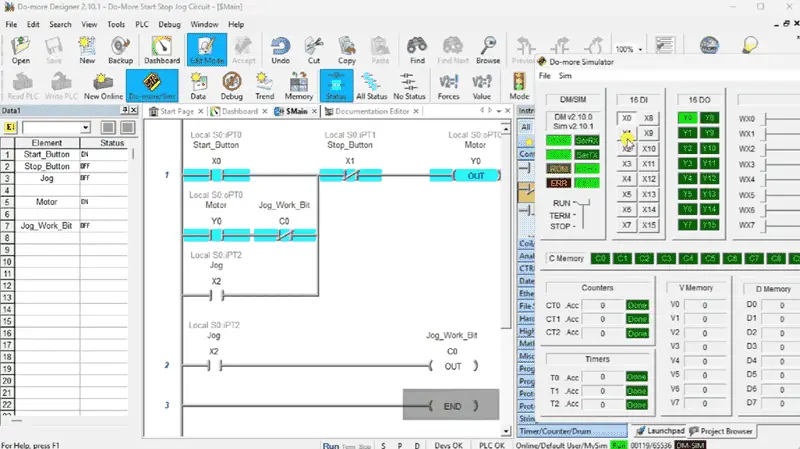Toggle Edit Mode in the toolbar
Screen dimensions: 800x449
click(x=207, y=50)
